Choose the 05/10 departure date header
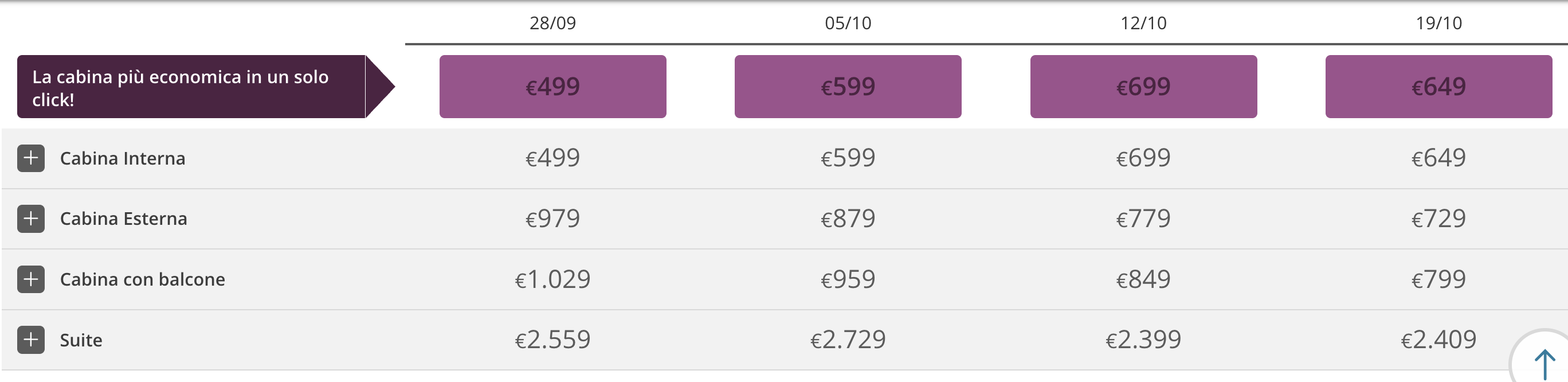The image size is (1568, 382). point(848,23)
